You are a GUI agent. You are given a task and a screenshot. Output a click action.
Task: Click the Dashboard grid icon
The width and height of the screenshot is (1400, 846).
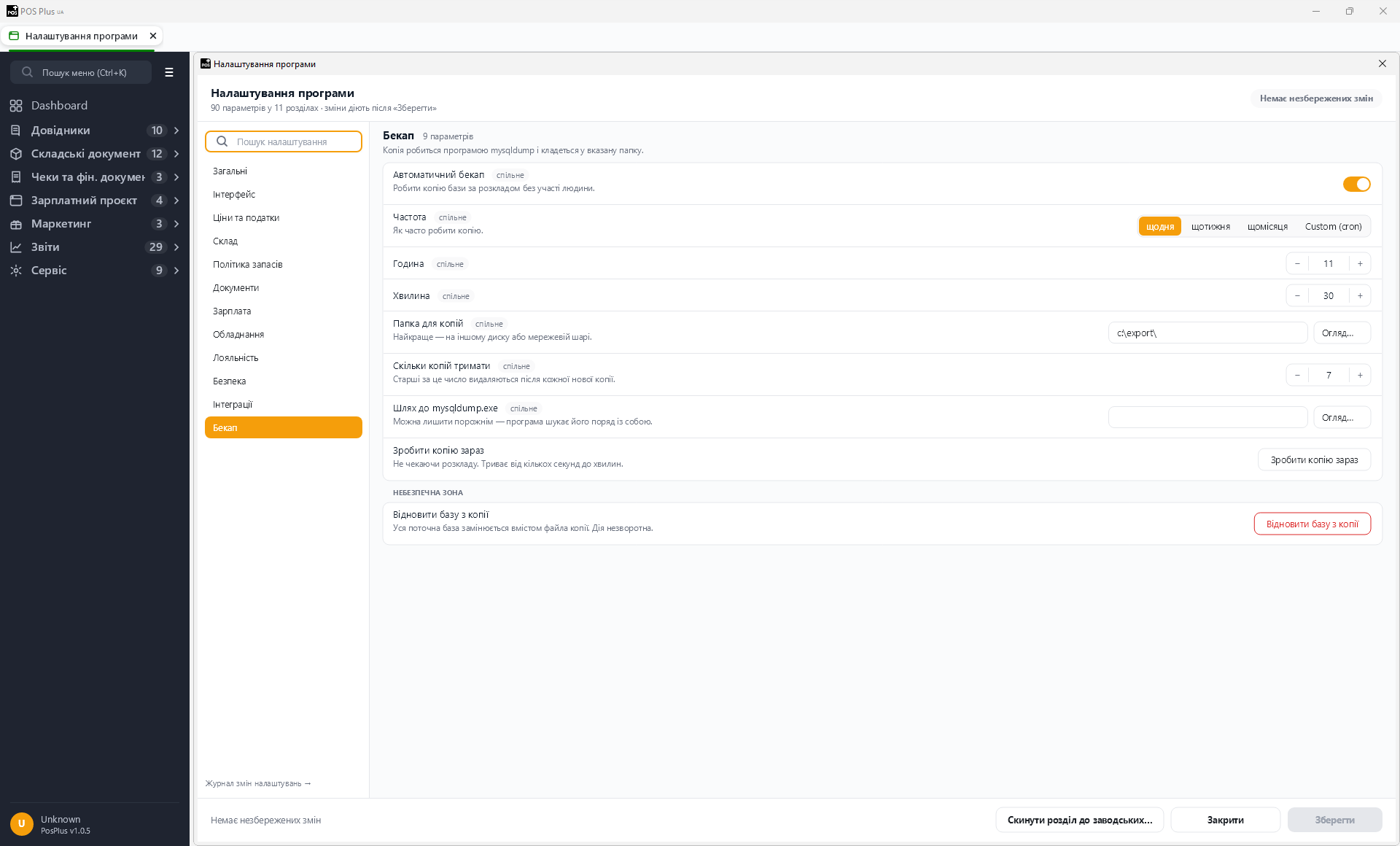tap(16, 106)
